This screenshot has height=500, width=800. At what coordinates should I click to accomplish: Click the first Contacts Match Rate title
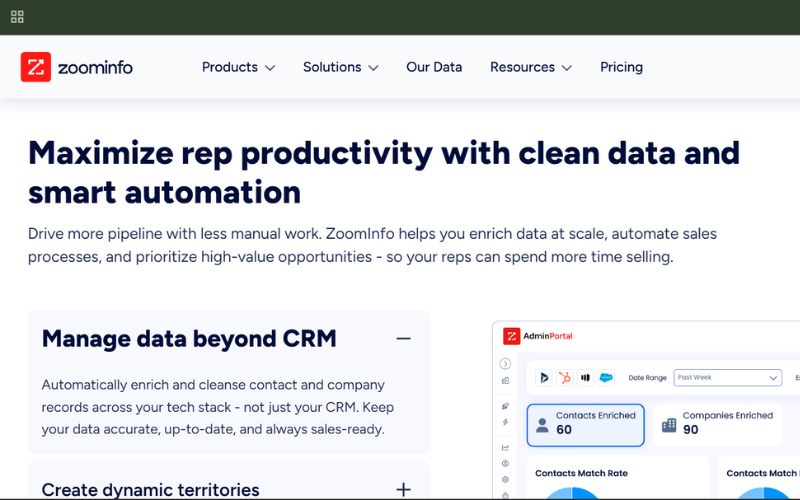(581, 473)
